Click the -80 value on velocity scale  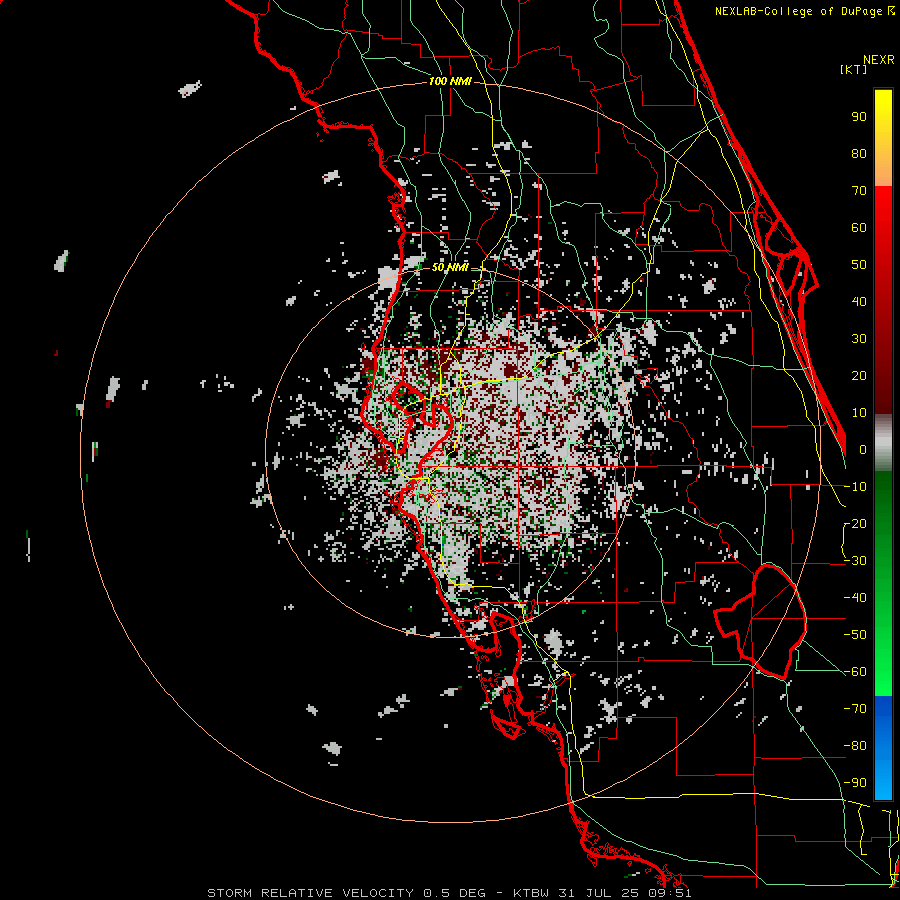[x=855, y=746]
